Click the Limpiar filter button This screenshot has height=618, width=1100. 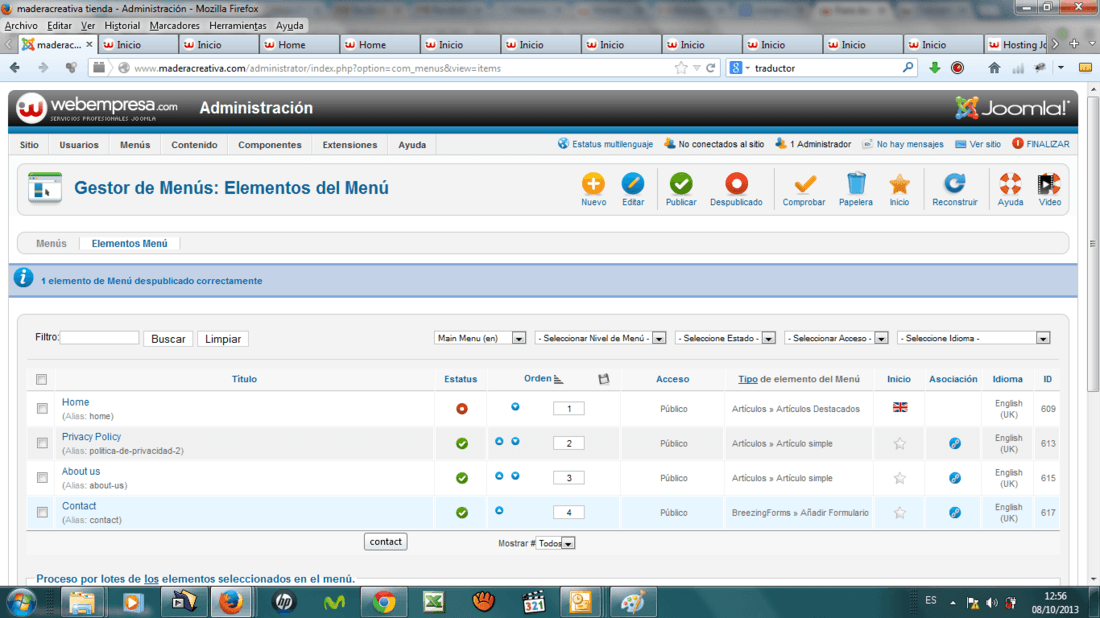click(x=222, y=339)
